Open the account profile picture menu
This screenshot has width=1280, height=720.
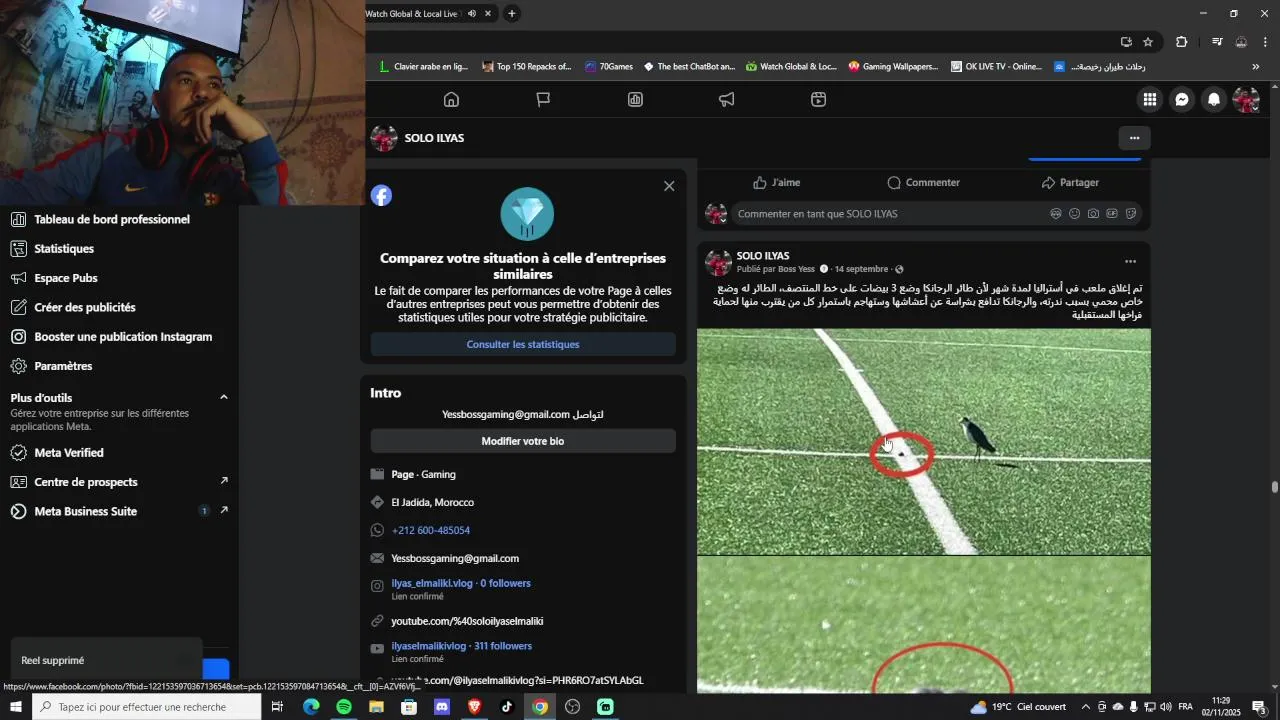tap(1246, 100)
